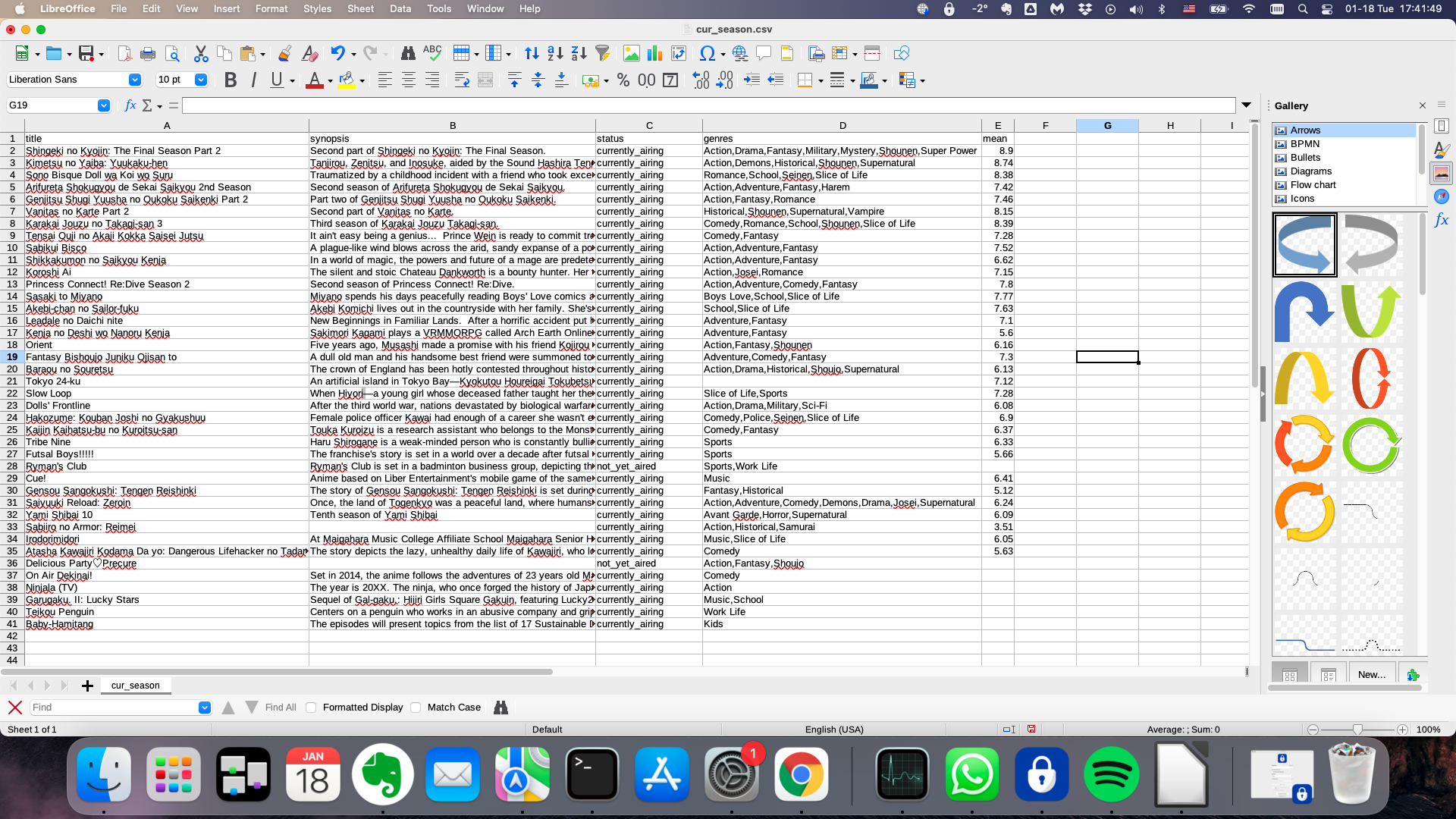
Task: Click the zoom slider handle
Action: pos(1357,730)
